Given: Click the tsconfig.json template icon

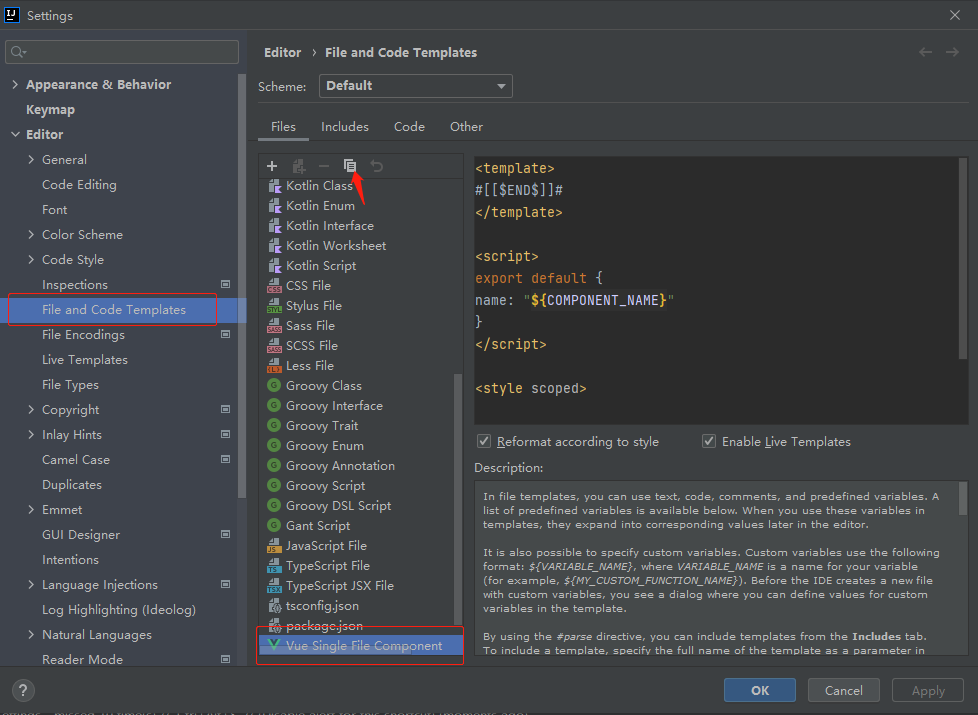Looking at the screenshot, I should [x=274, y=606].
